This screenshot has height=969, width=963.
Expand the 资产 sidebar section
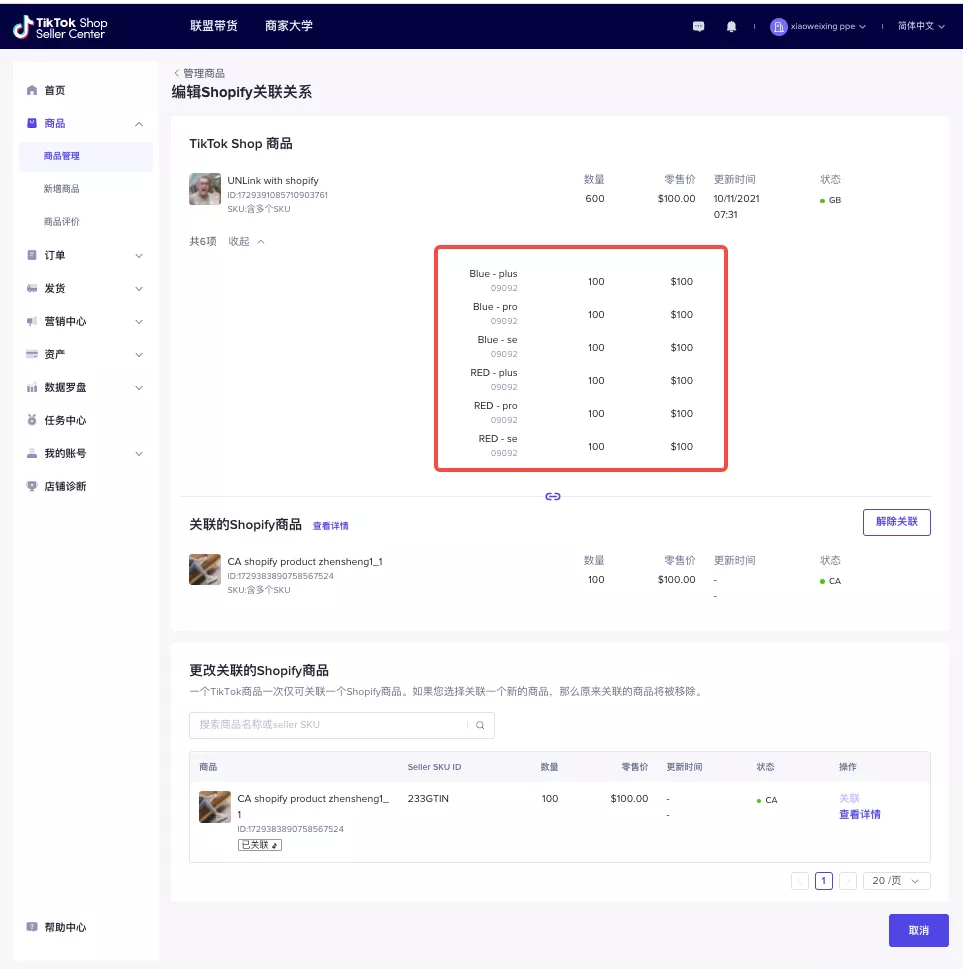(139, 355)
